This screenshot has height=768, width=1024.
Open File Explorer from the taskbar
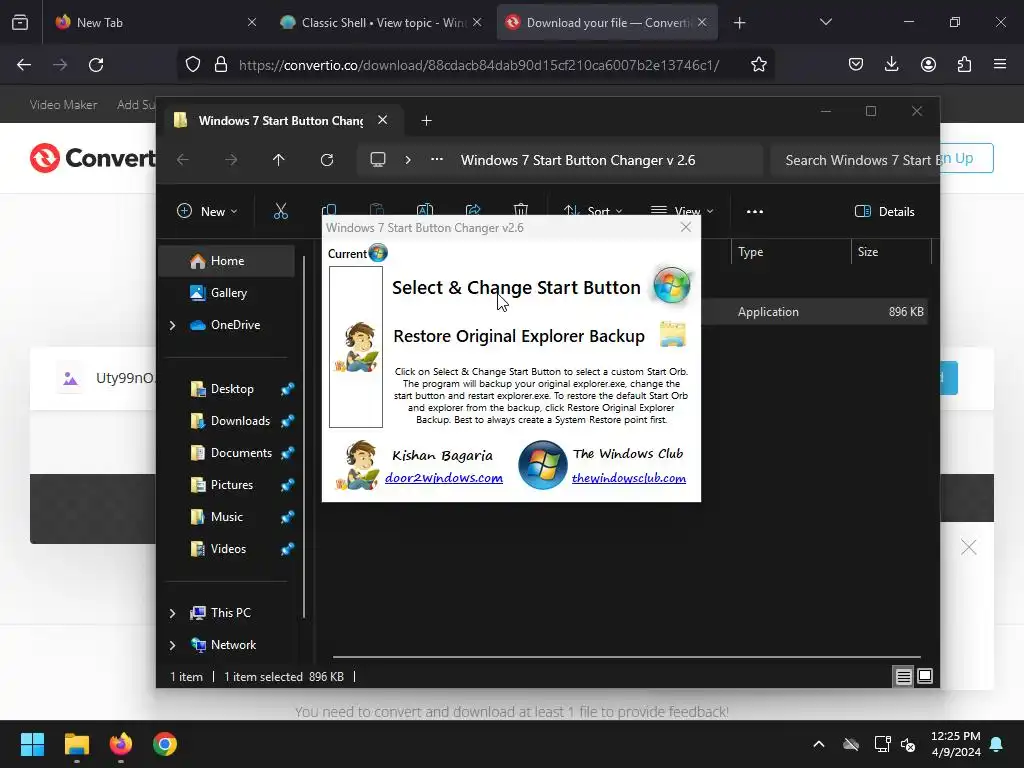(x=76, y=744)
